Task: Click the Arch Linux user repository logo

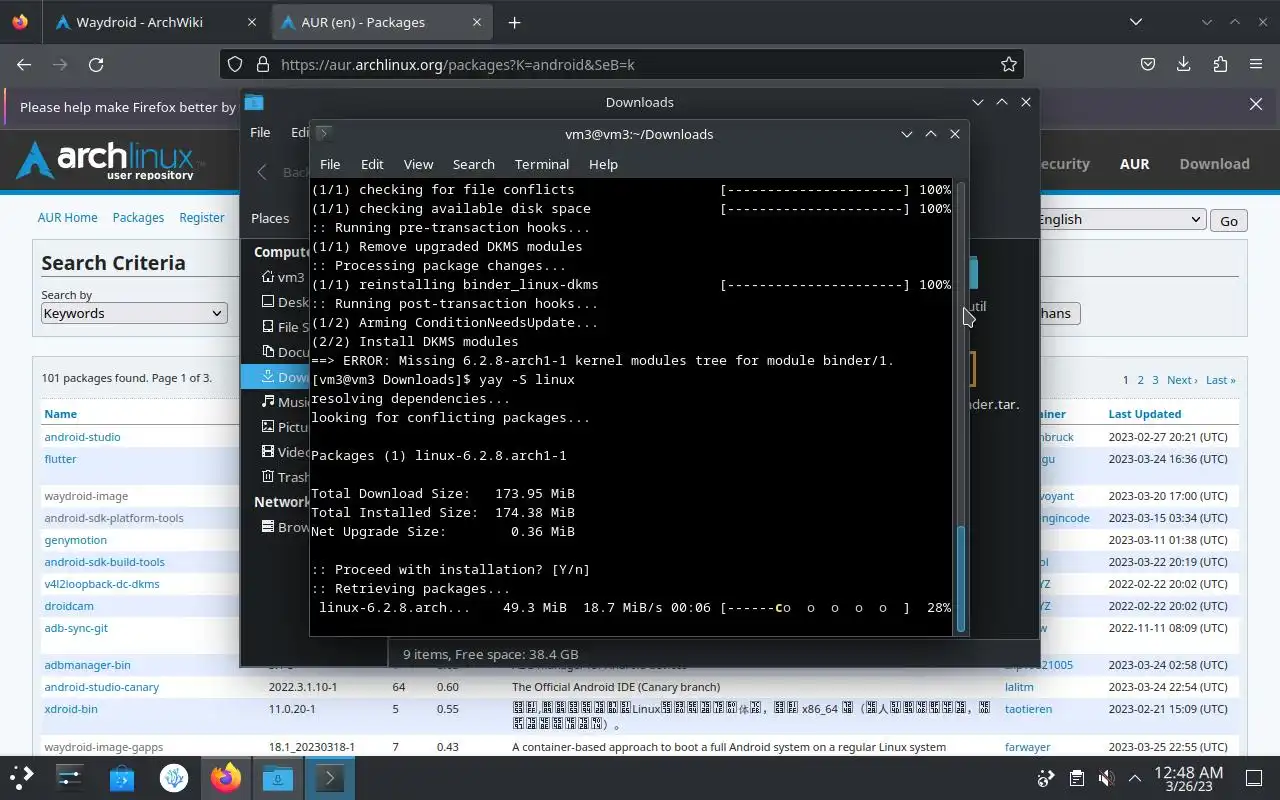Action: (110, 160)
